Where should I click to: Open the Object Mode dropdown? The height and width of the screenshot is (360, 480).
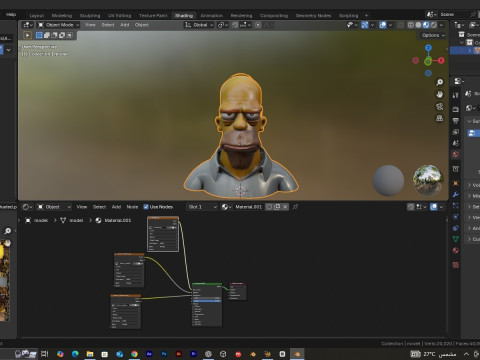(x=58, y=25)
